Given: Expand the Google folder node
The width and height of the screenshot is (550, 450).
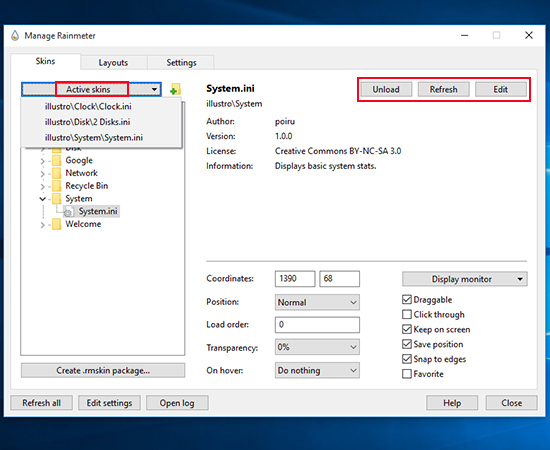Looking at the screenshot, I should 42,161.
